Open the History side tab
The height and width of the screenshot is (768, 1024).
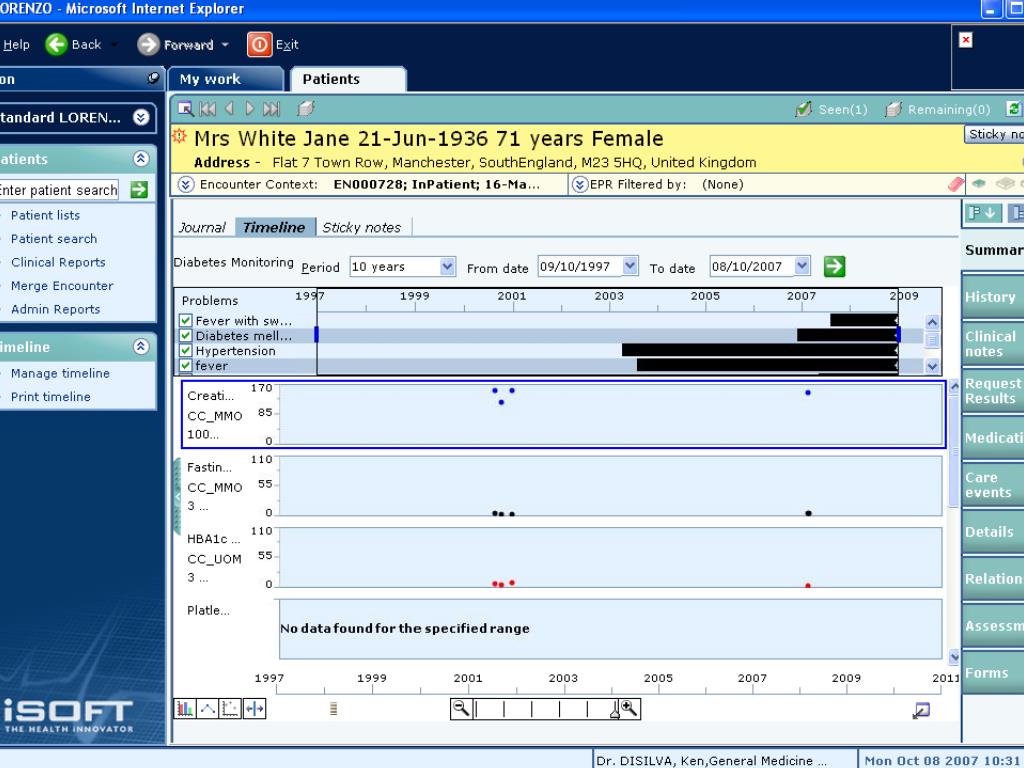click(993, 297)
